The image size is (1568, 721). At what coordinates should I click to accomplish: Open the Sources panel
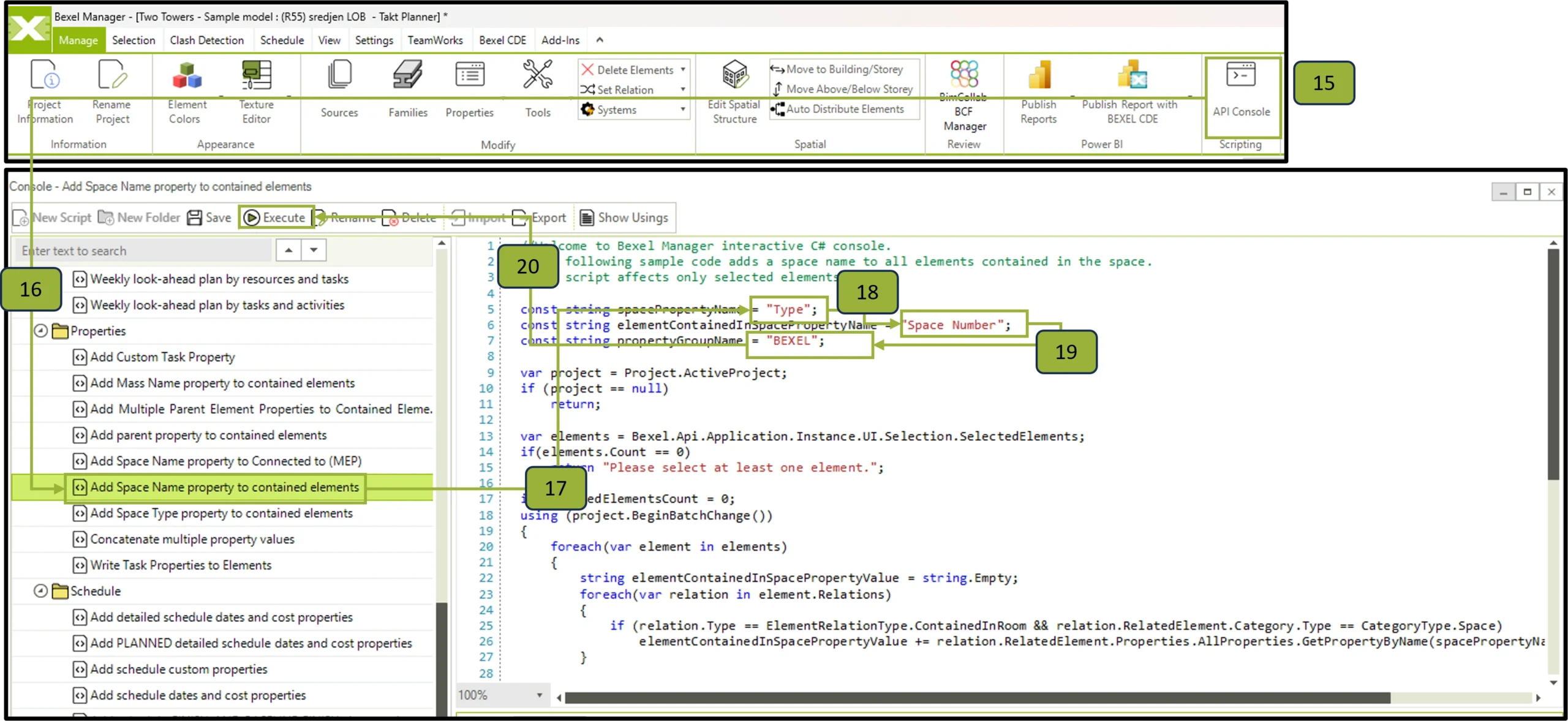pyautogui.click(x=339, y=89)
